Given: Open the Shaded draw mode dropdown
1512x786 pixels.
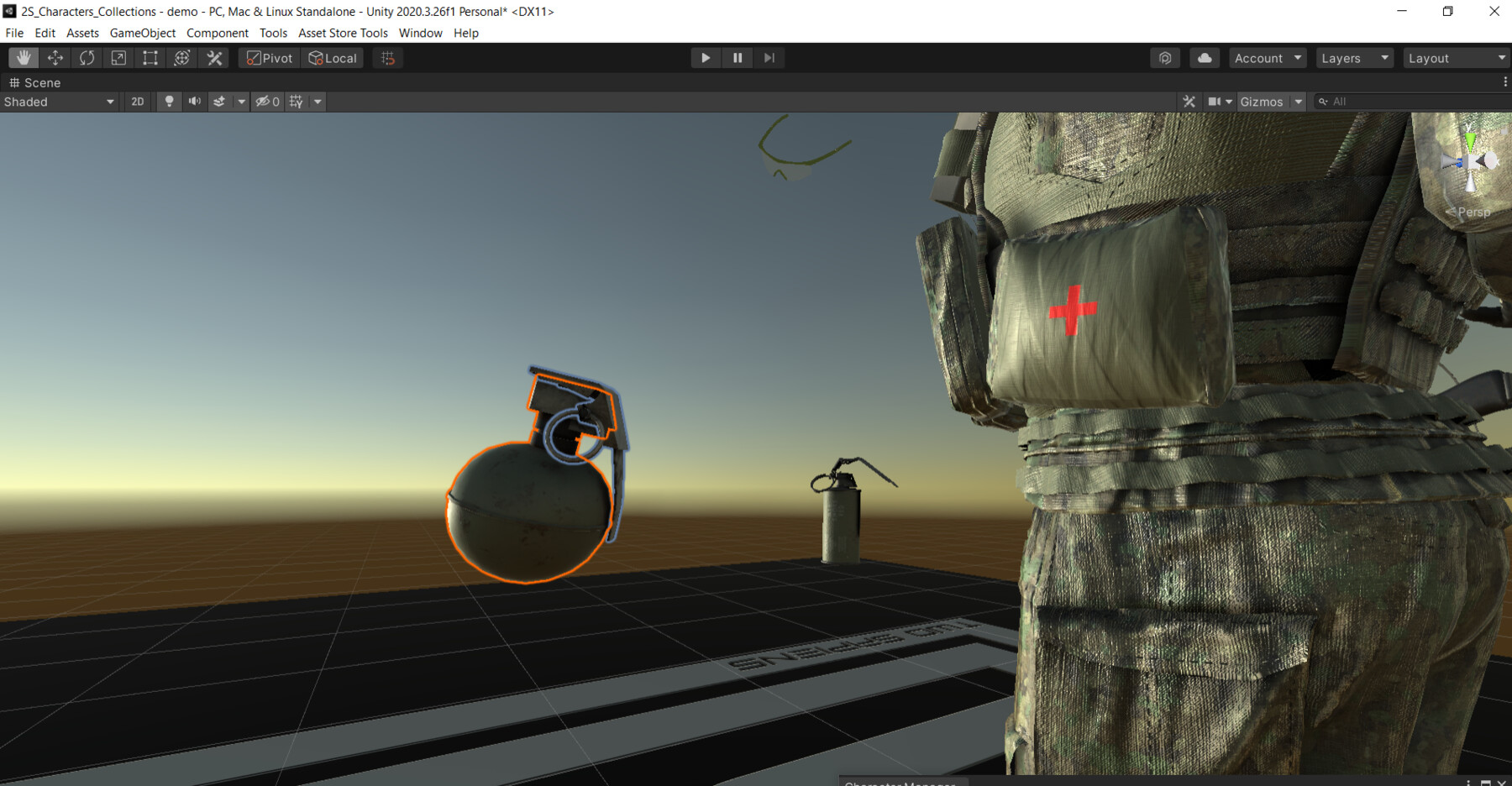Looking at the screenshot, I should pos(59,102).
